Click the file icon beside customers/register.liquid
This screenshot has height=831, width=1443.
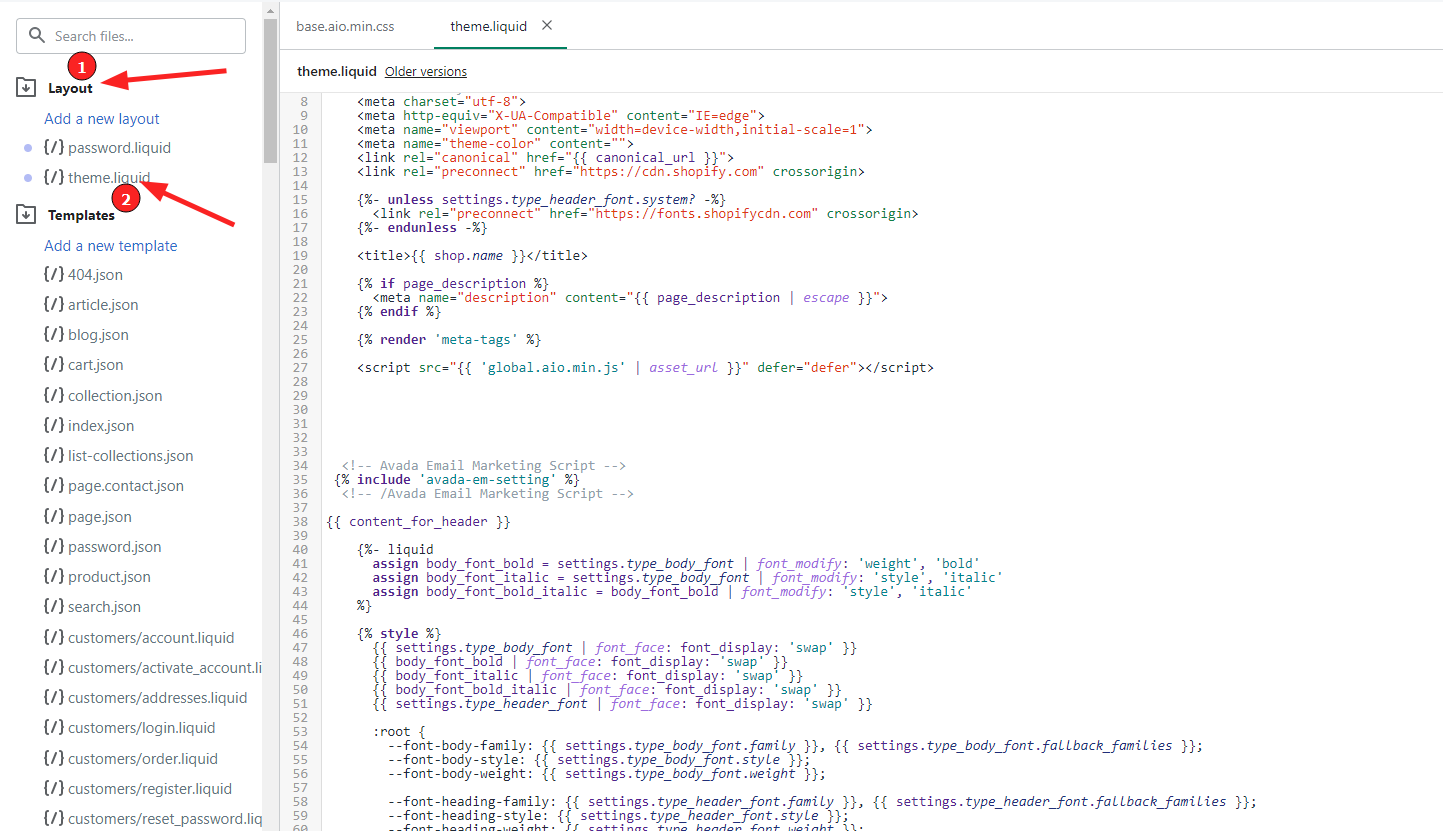click(x=54, y=788)
